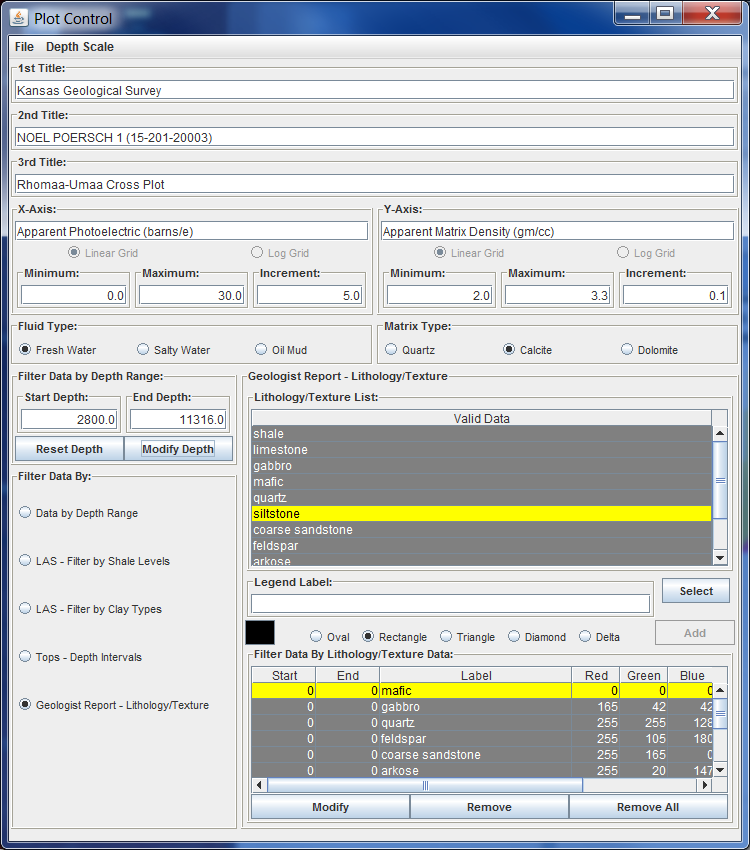Click filter table horizontal scroll left arrow
Screen dimensions: 750x850
[x=259, y=785]
